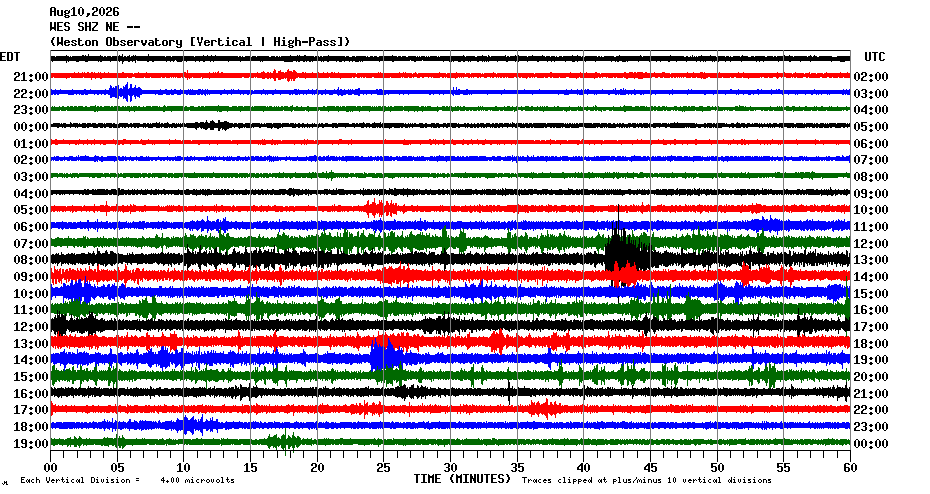Pick the 13:00 UTC row label
930x494 pixels.
point(871,260)
